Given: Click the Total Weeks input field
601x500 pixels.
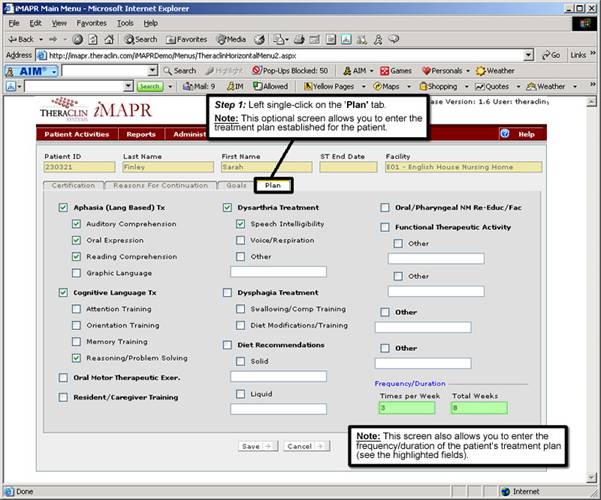Looking at the screenshot, I should [478, 408].
